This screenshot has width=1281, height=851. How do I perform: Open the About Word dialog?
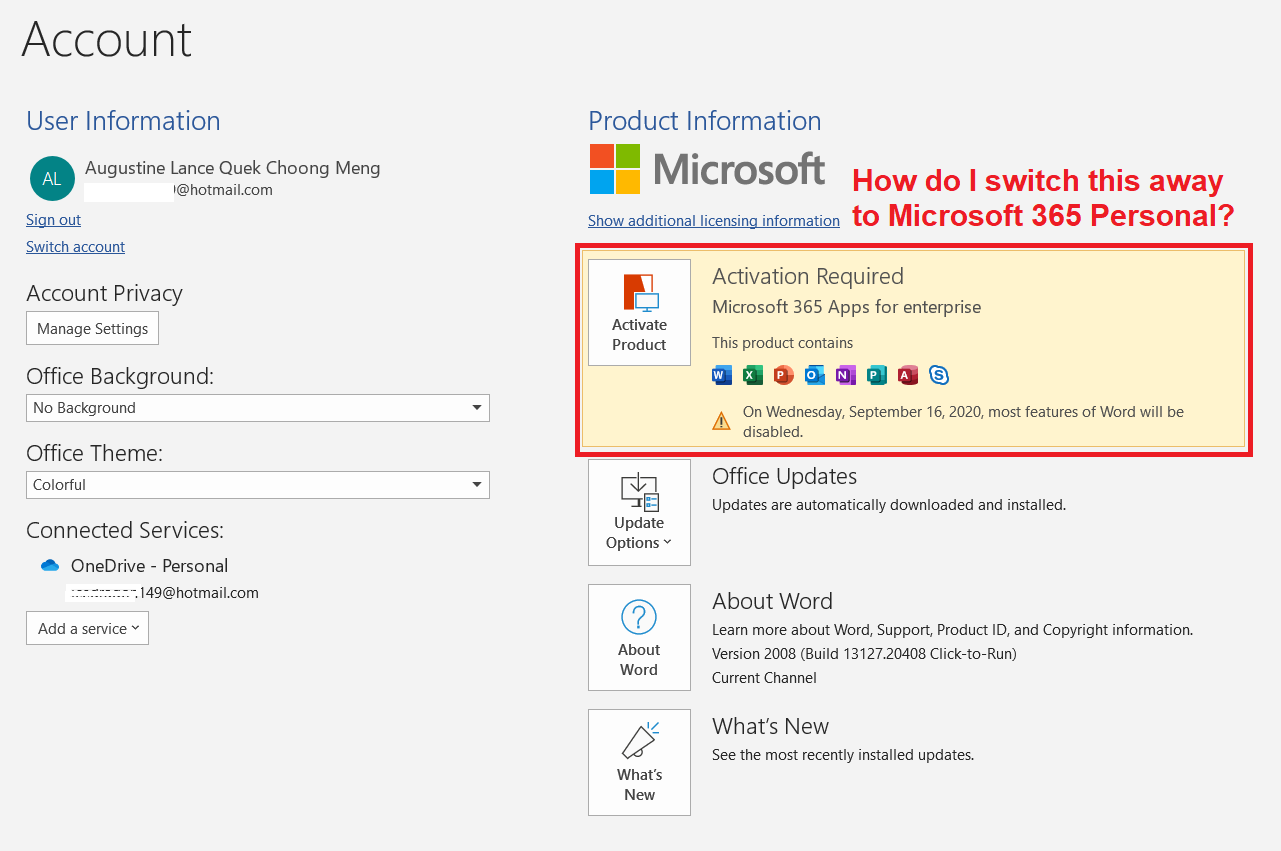click(x=639, y=637)
